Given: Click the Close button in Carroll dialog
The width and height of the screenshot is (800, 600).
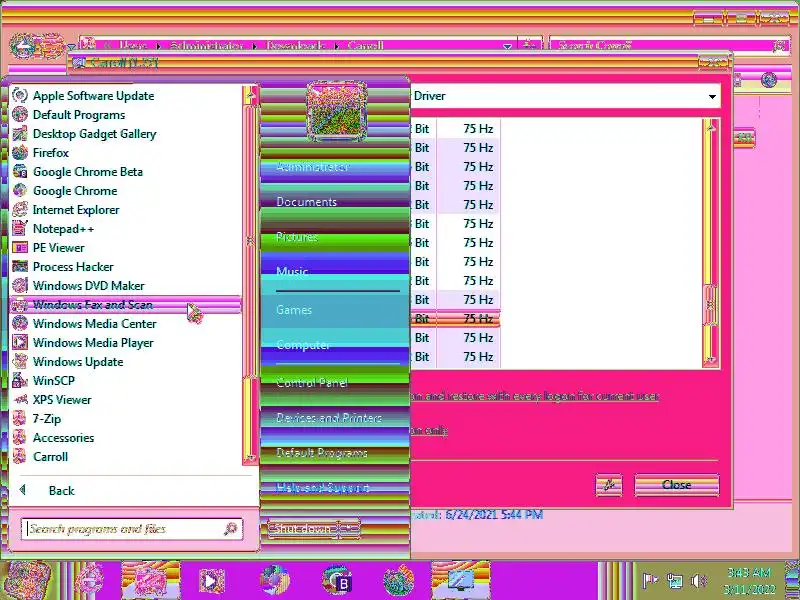Looking at the screenshot, I should click(x=677, y=485).
